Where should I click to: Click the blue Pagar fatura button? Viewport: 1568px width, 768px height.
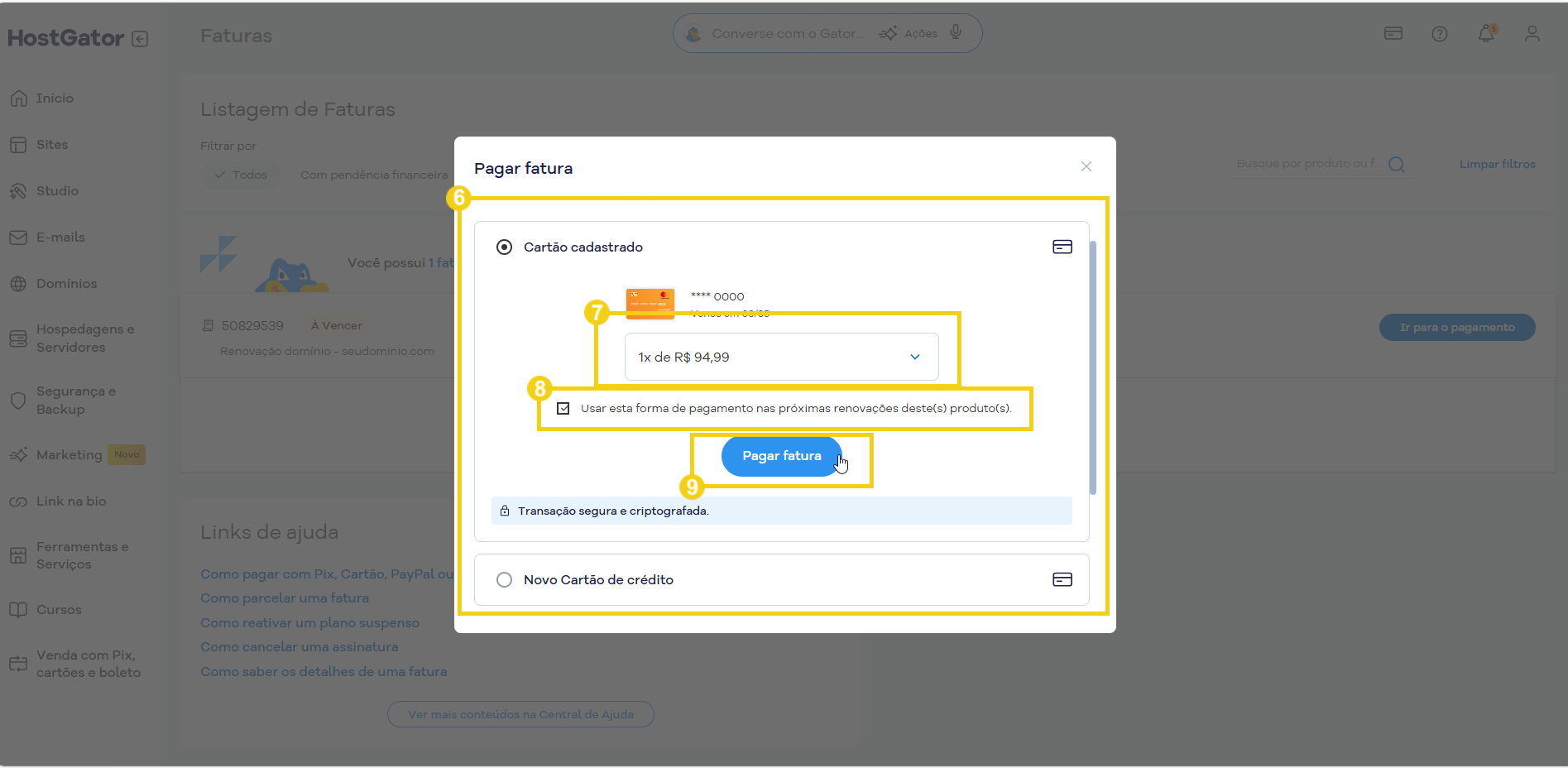(x=781, y=457)
